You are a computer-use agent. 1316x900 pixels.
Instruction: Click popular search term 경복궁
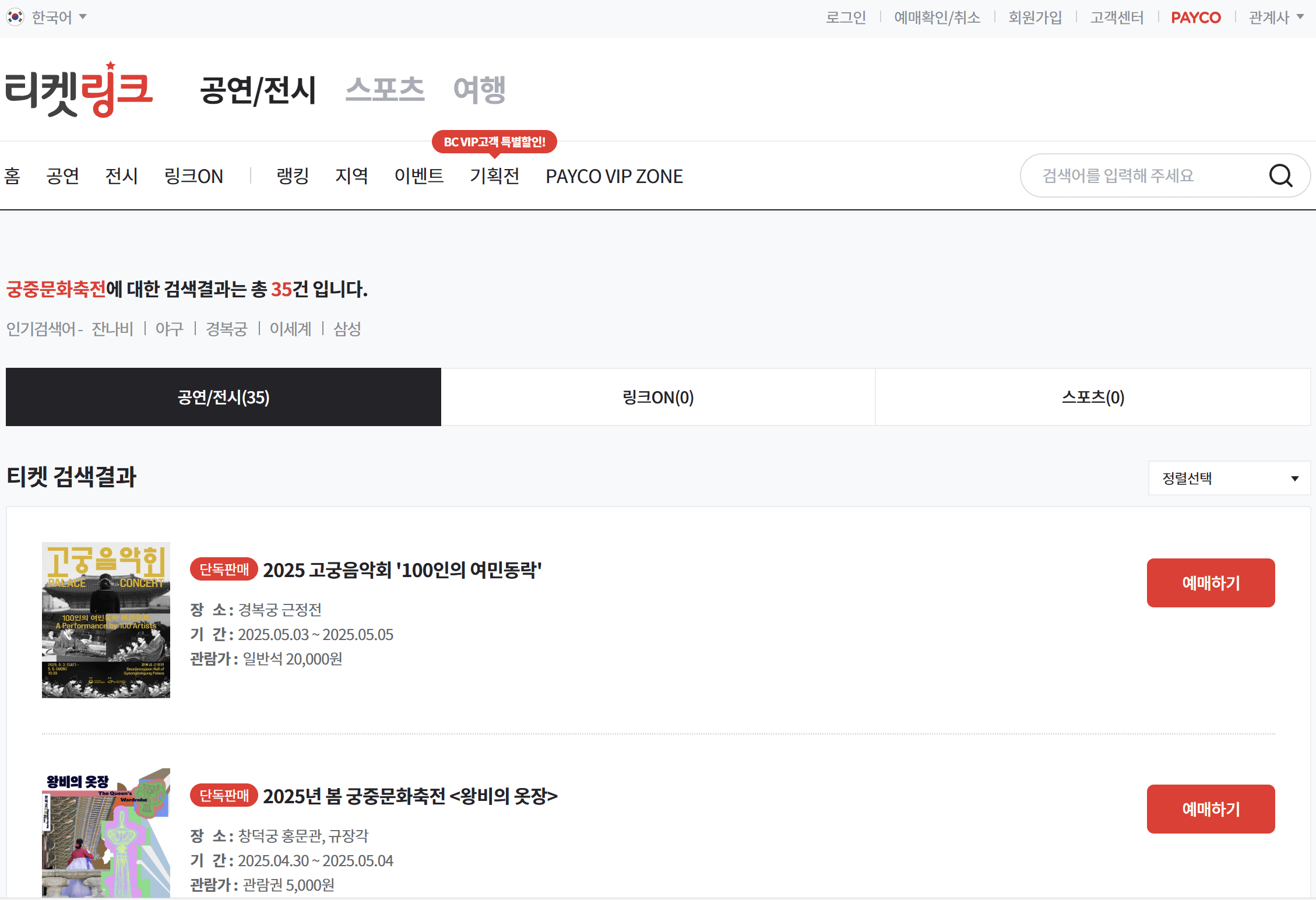[x=227, y=329]
